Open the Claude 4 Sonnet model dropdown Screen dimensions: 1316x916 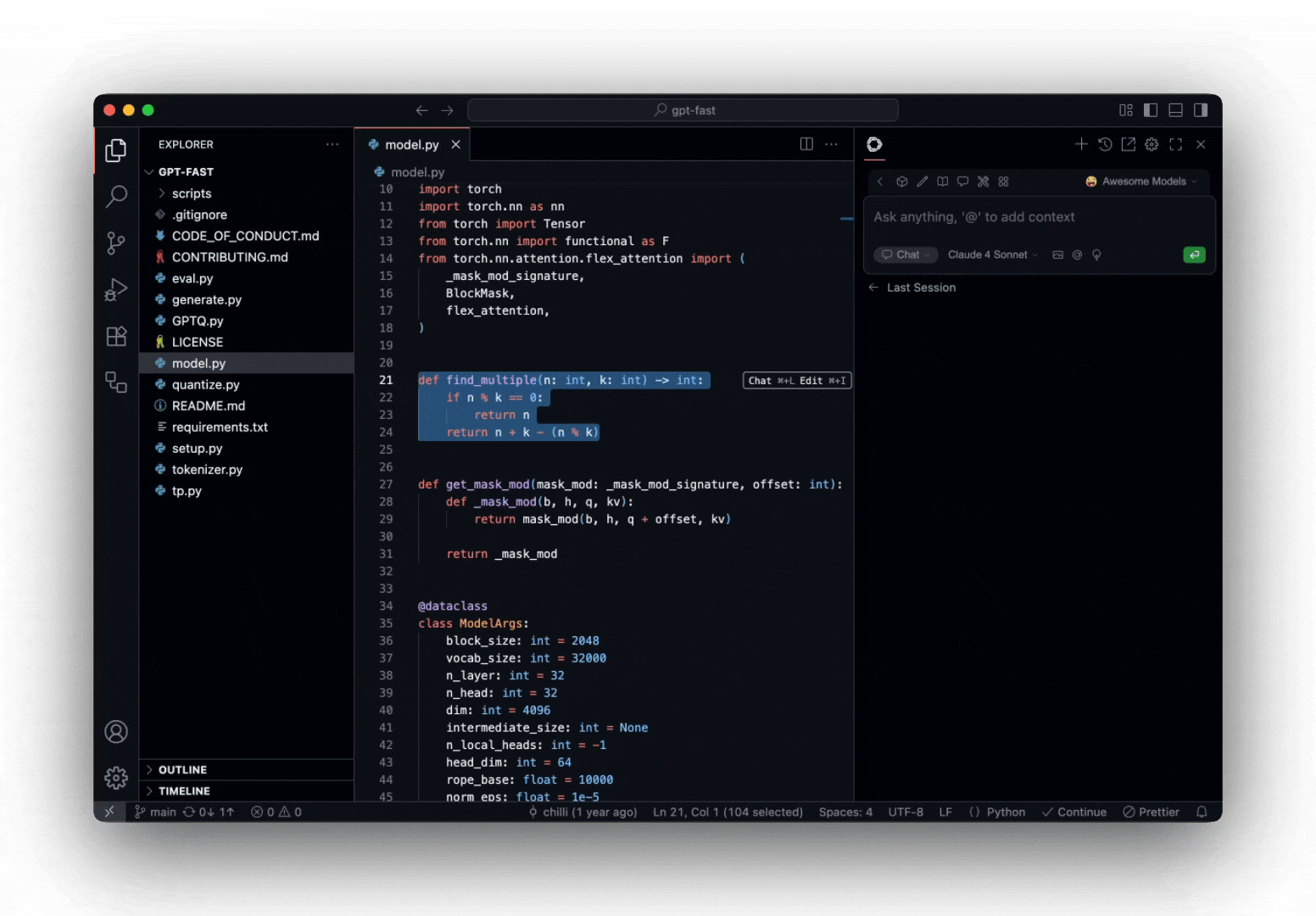[990, 254]
